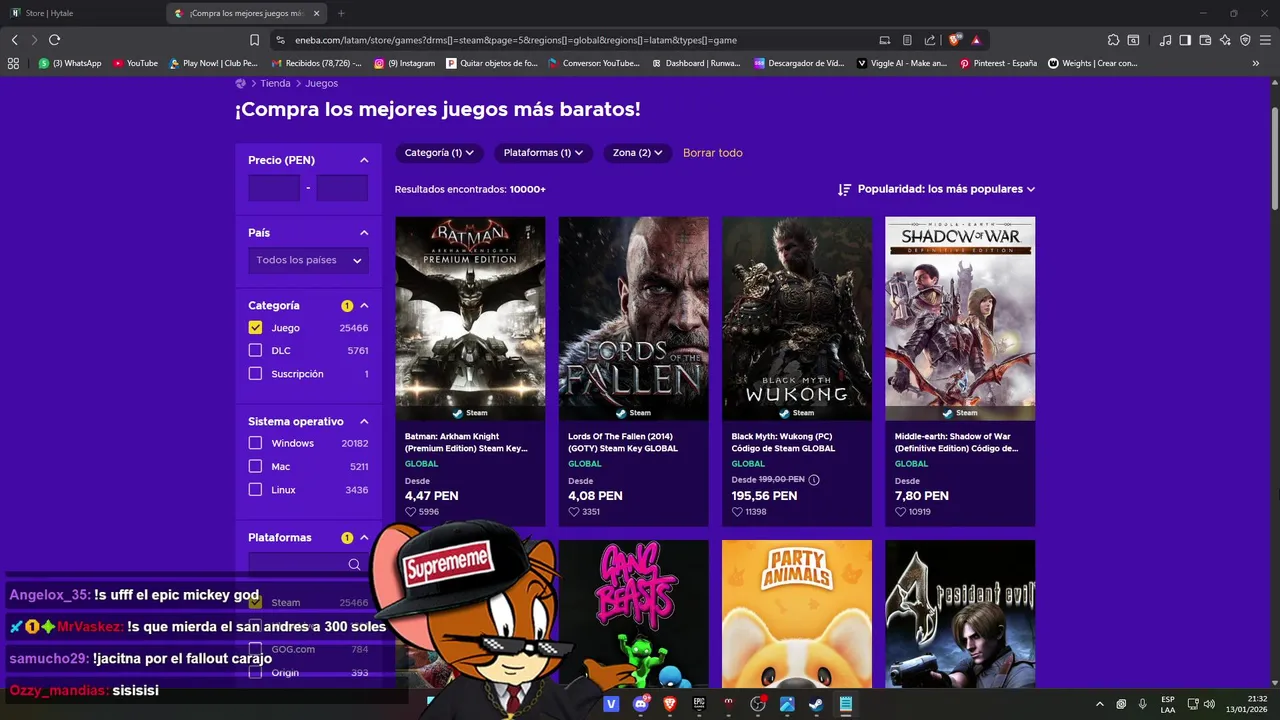Open Middle-earth: Shadow of War title link

click(x=957, y=442)
